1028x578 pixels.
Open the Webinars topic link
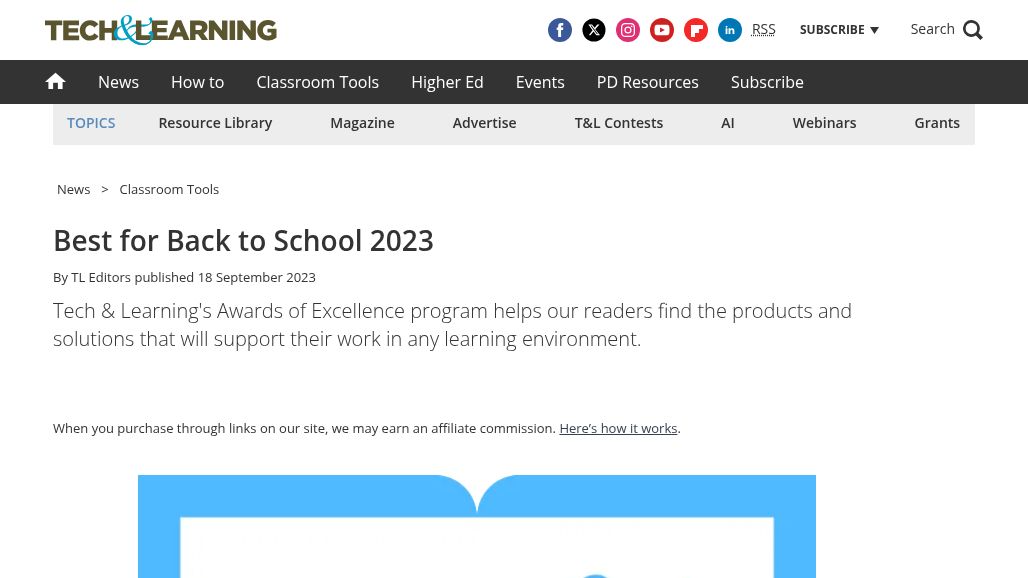pyautogui.click(x=824, y=123)
